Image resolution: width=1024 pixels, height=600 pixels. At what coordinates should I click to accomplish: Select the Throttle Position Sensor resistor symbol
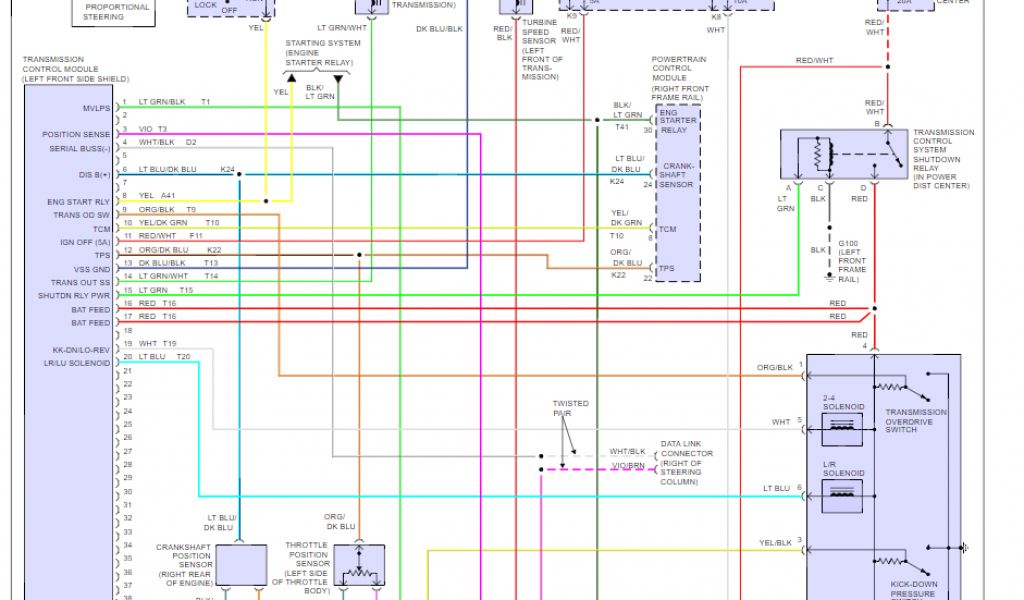coord(358,573)
